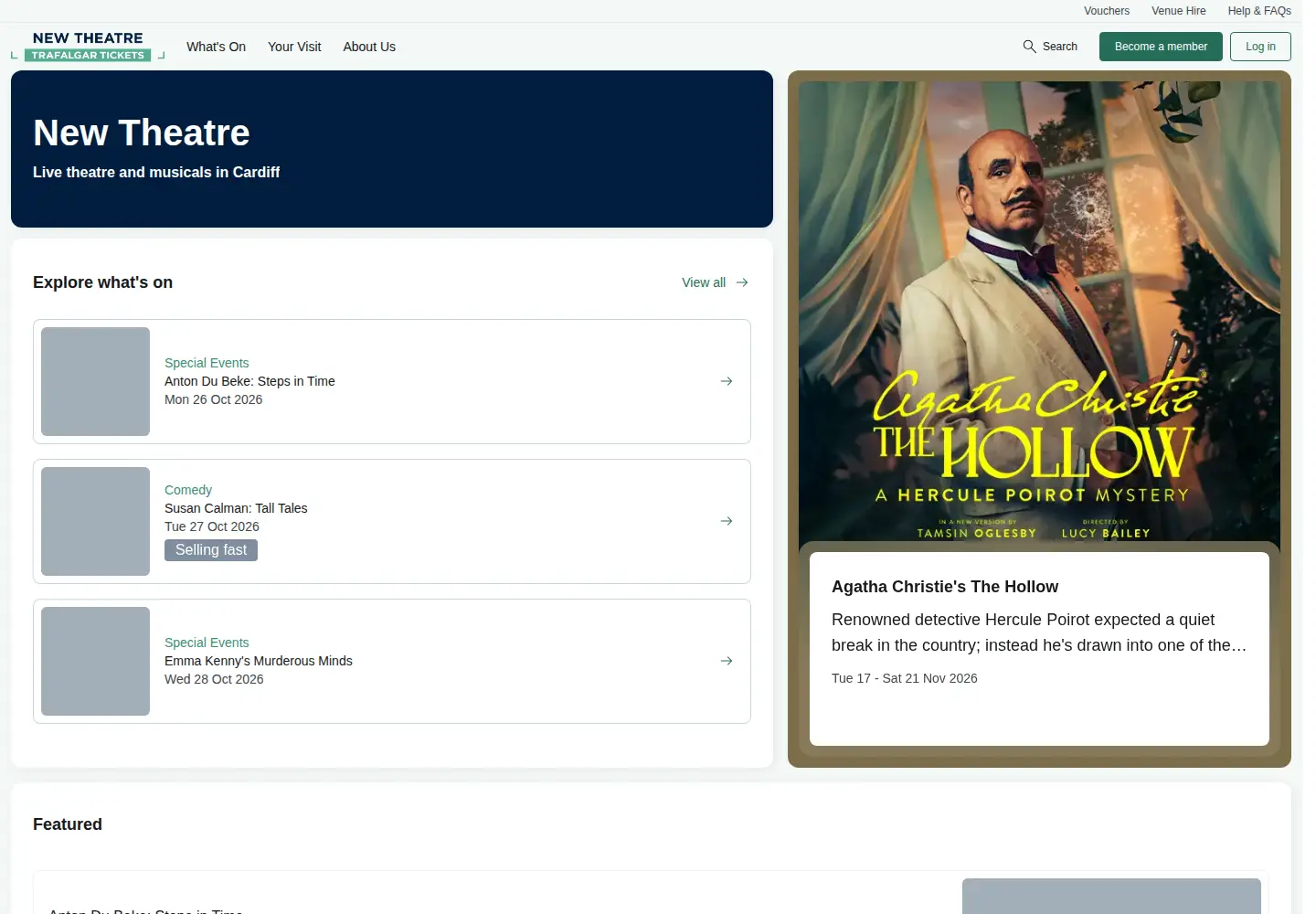Screen dimensions: 1316x914
Task: Click arrow on Anton Du Beke event row
Action: point(727,381)
